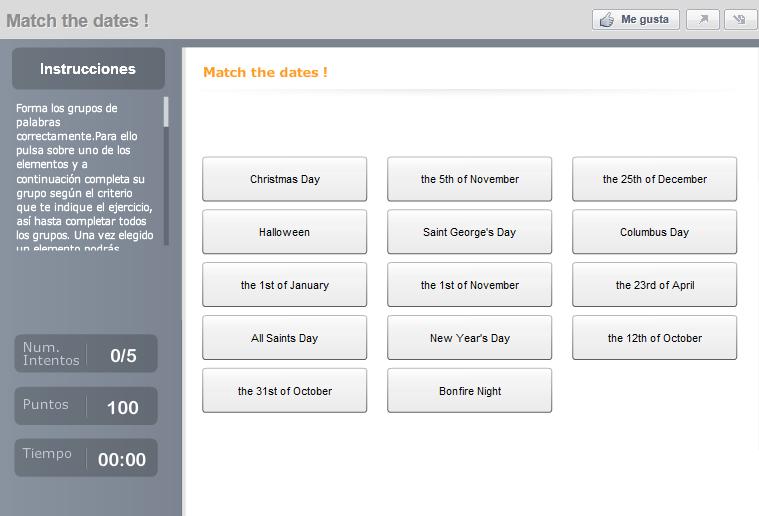759x516 pixels.
Task: Select New Year's Day card
Action: click(x=470, y=338)
